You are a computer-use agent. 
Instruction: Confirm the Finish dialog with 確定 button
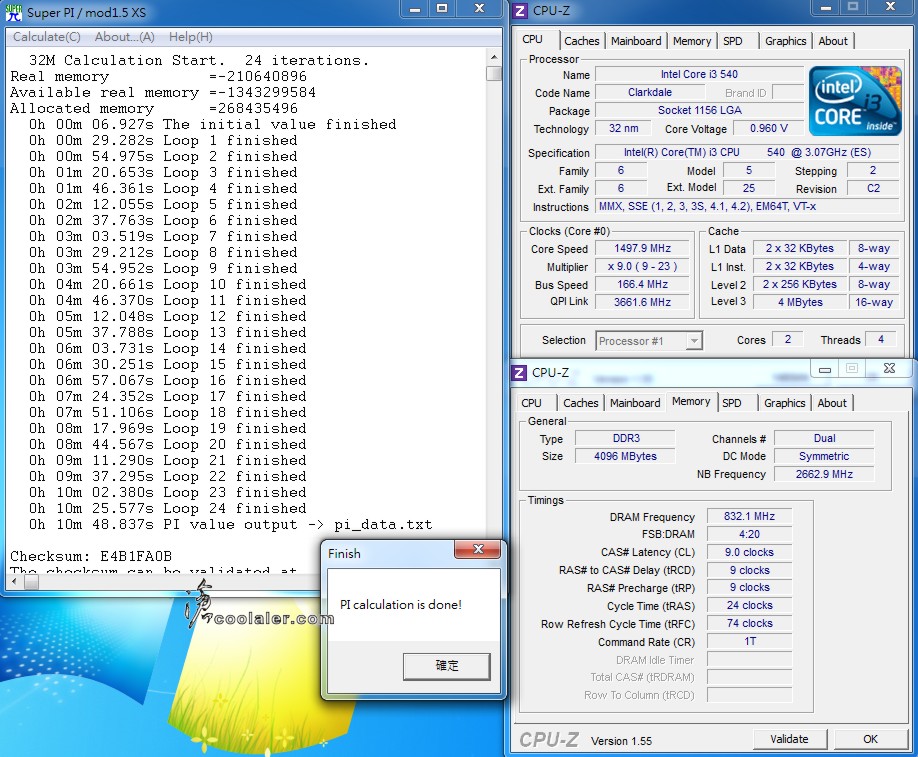pos(447,666)
